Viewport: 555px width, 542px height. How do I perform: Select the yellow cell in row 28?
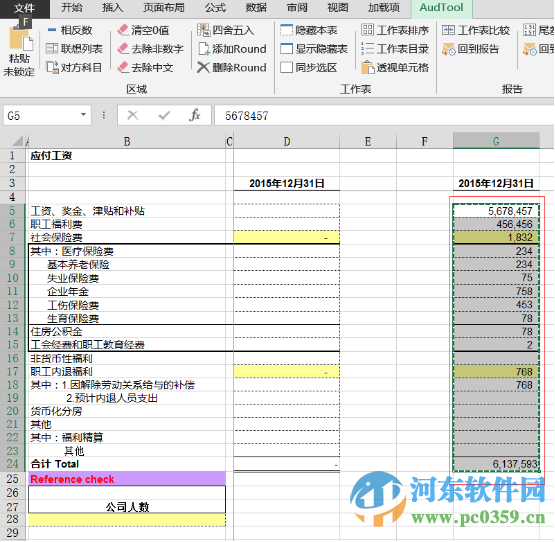pos(127,519)
